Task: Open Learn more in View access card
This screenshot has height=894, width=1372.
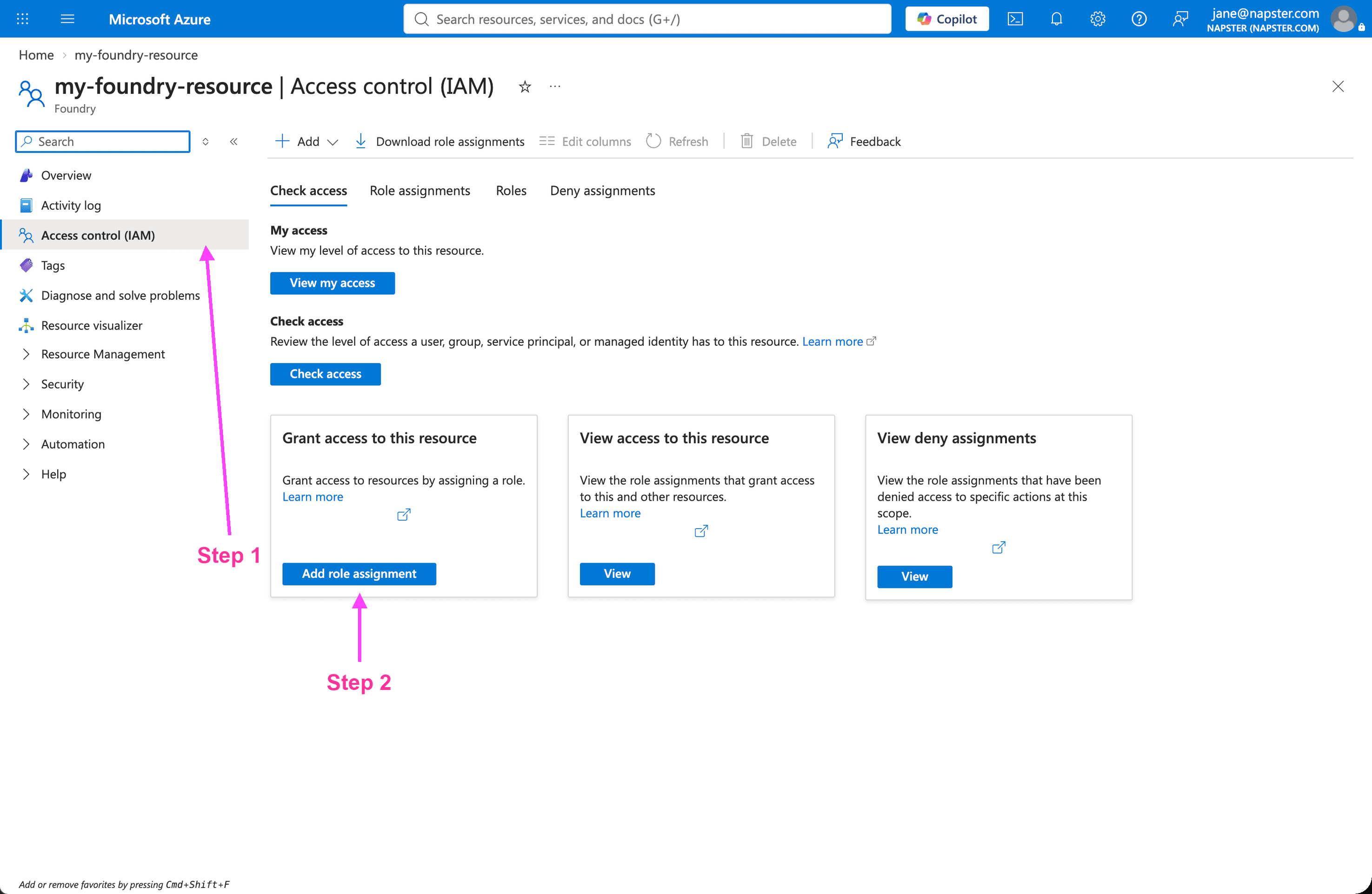Action: click(610, 514)
